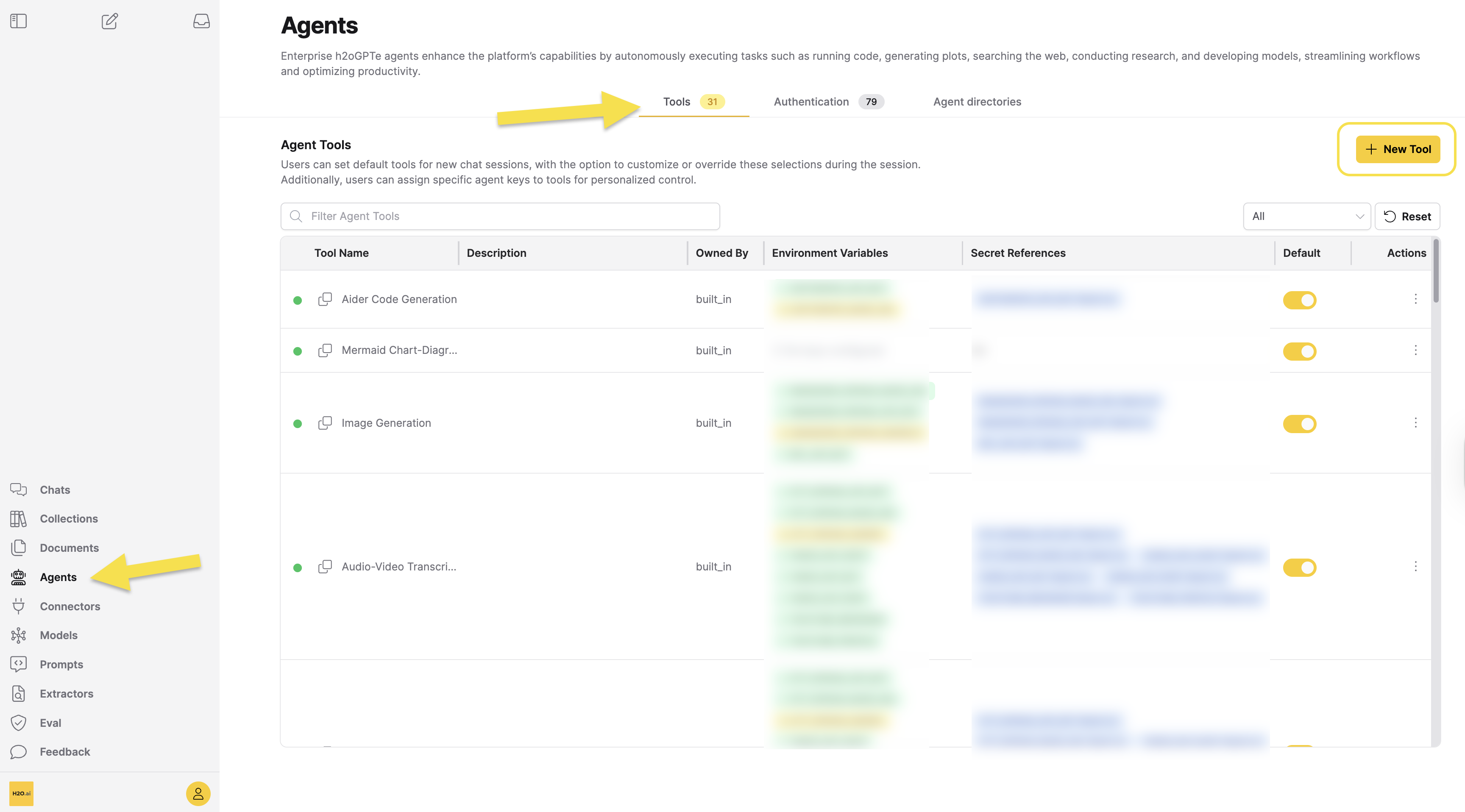1465x812 pixels.
Task: Expand actions menu for Mermaid Chart-Diagram row
Action: pos(1415,350)
